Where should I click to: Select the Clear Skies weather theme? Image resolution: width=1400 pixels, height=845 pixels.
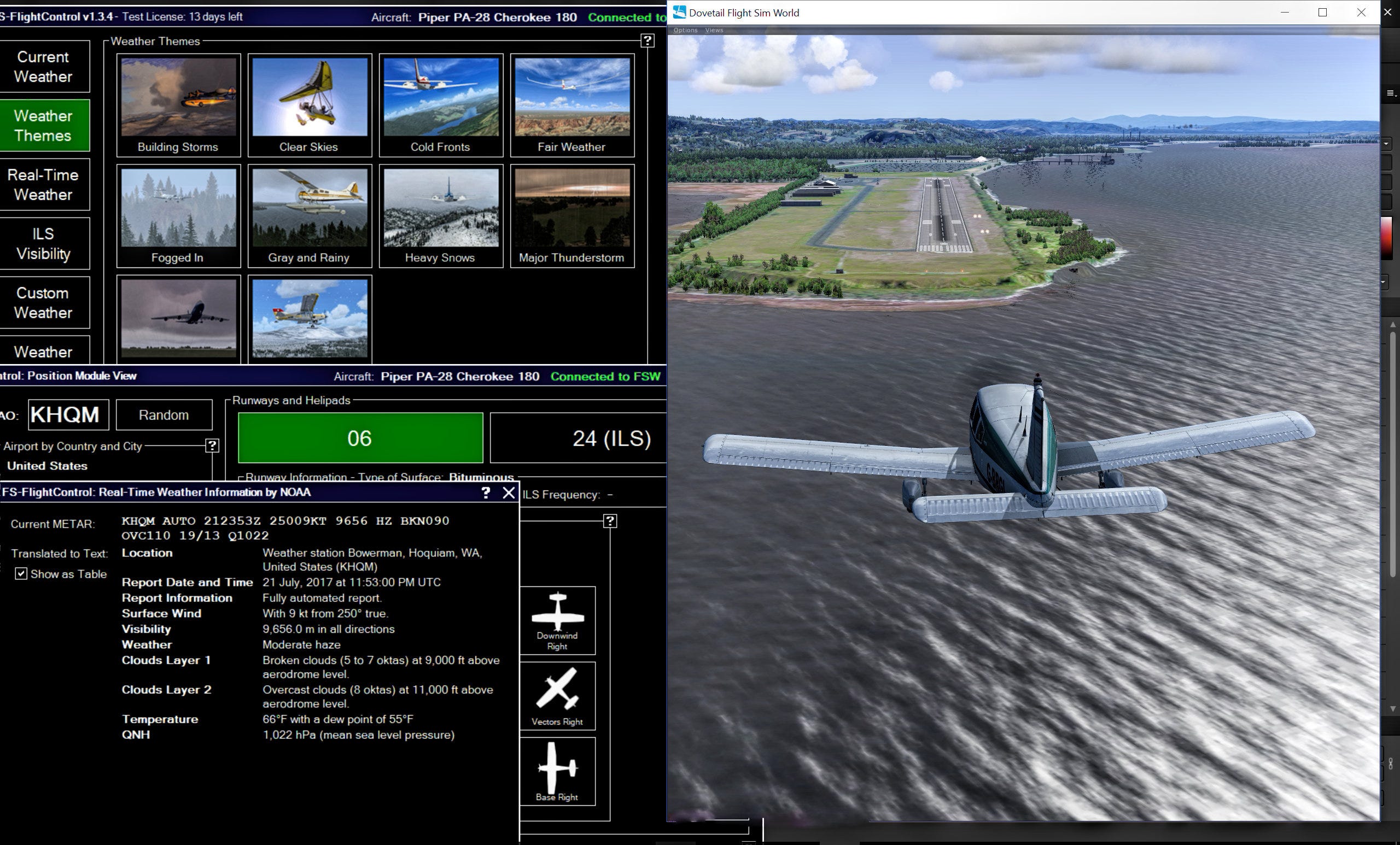(310, 105)
